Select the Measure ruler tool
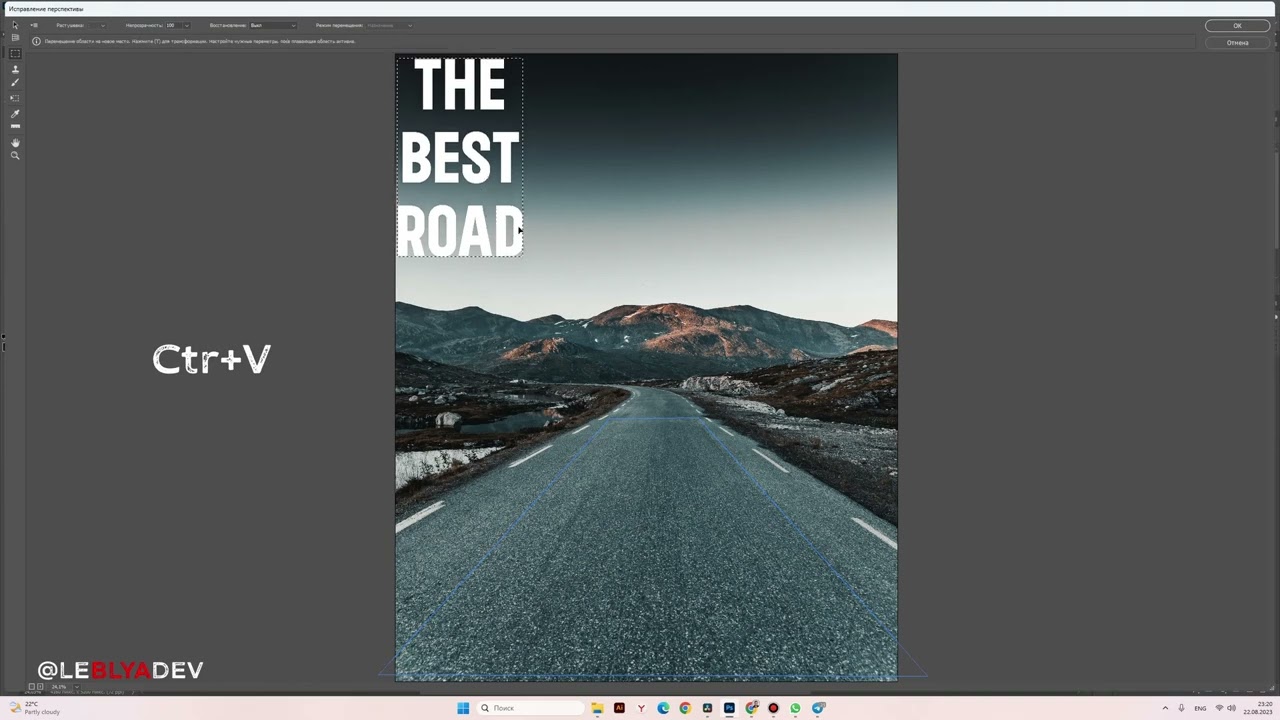Viewport: 1280px width, 720px height. [15, 127]
